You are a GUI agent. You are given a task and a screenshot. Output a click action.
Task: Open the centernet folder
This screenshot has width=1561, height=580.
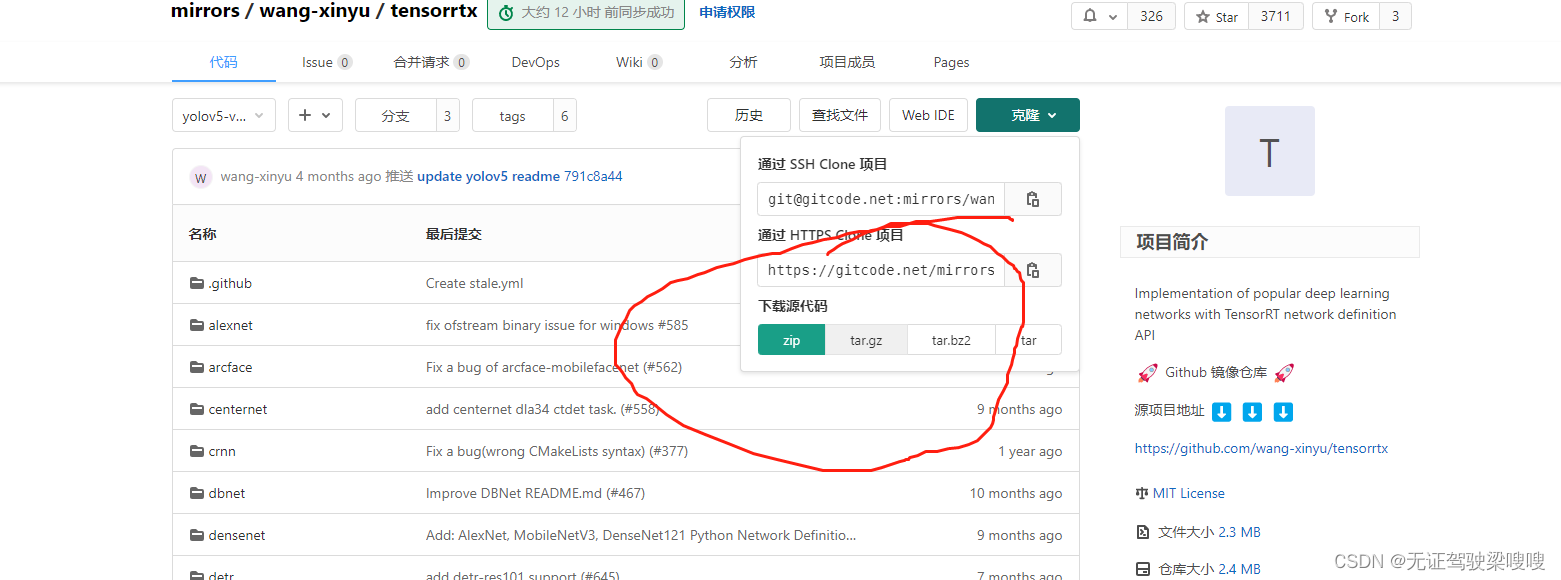tap(238, 409)
